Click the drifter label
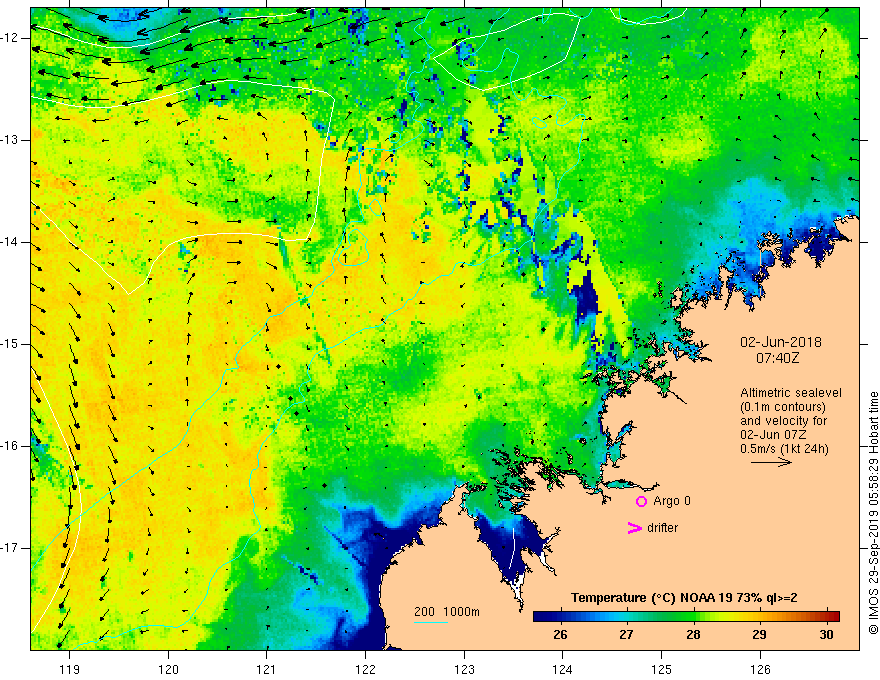This screenshot has height=680, width=880. coord(662,528)
